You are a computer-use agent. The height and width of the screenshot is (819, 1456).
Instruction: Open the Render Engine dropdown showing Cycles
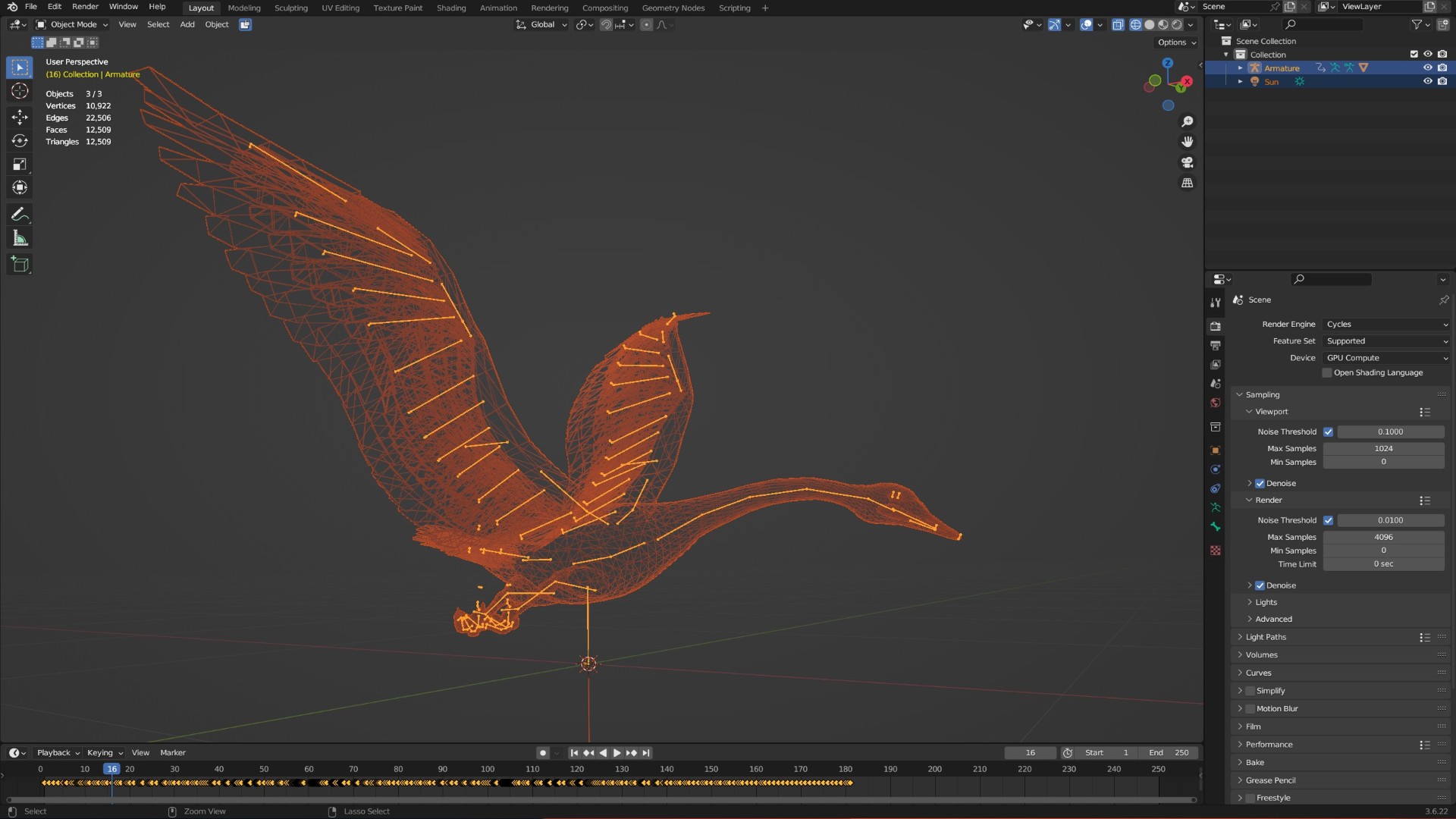coord(1386,324)
